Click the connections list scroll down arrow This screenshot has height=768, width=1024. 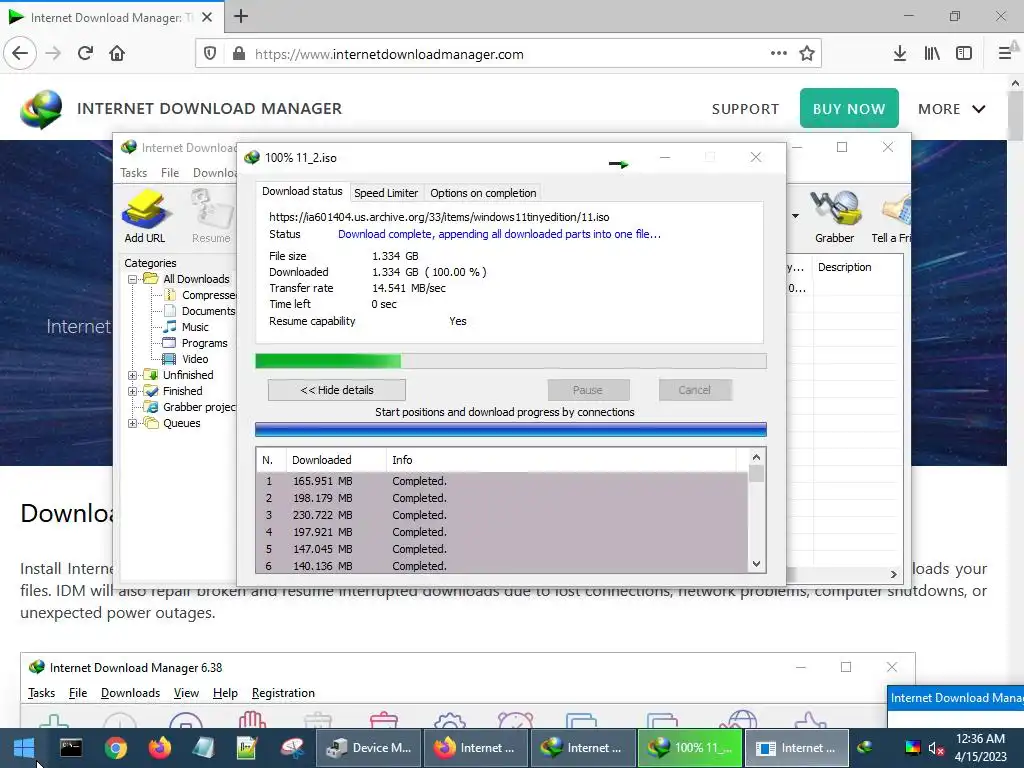tap(756, 564)
